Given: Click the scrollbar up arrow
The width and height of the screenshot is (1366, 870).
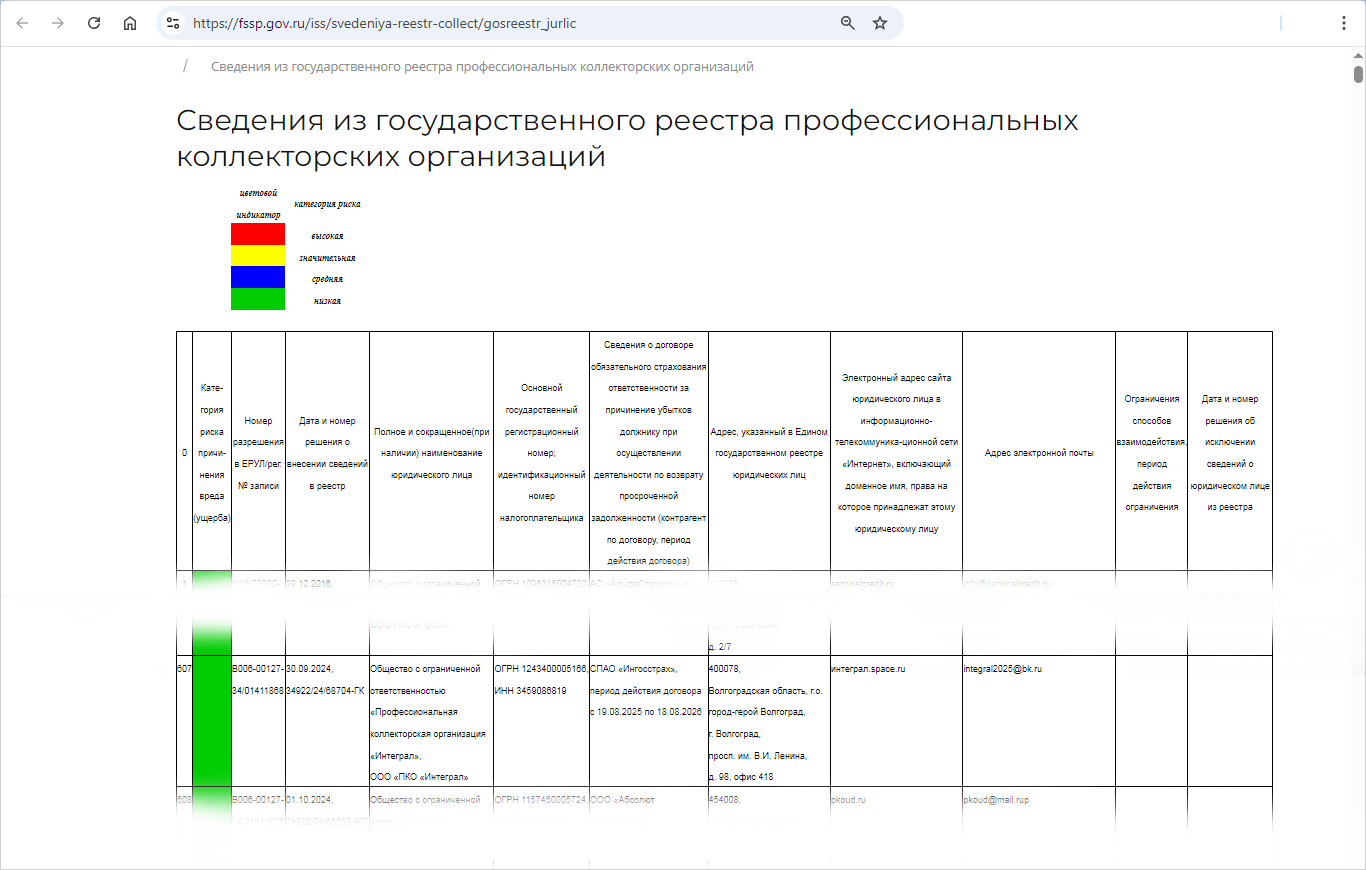Looking at the screenshot, I should click(x=1358, y=54).
